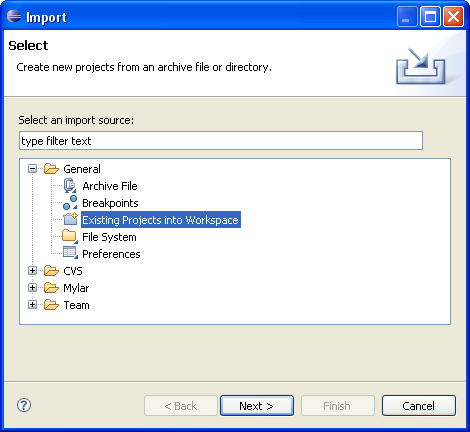The width and height of the screenshot is (470, 432).
Task: Click the Team folder icon
Action: coord(51,305)
